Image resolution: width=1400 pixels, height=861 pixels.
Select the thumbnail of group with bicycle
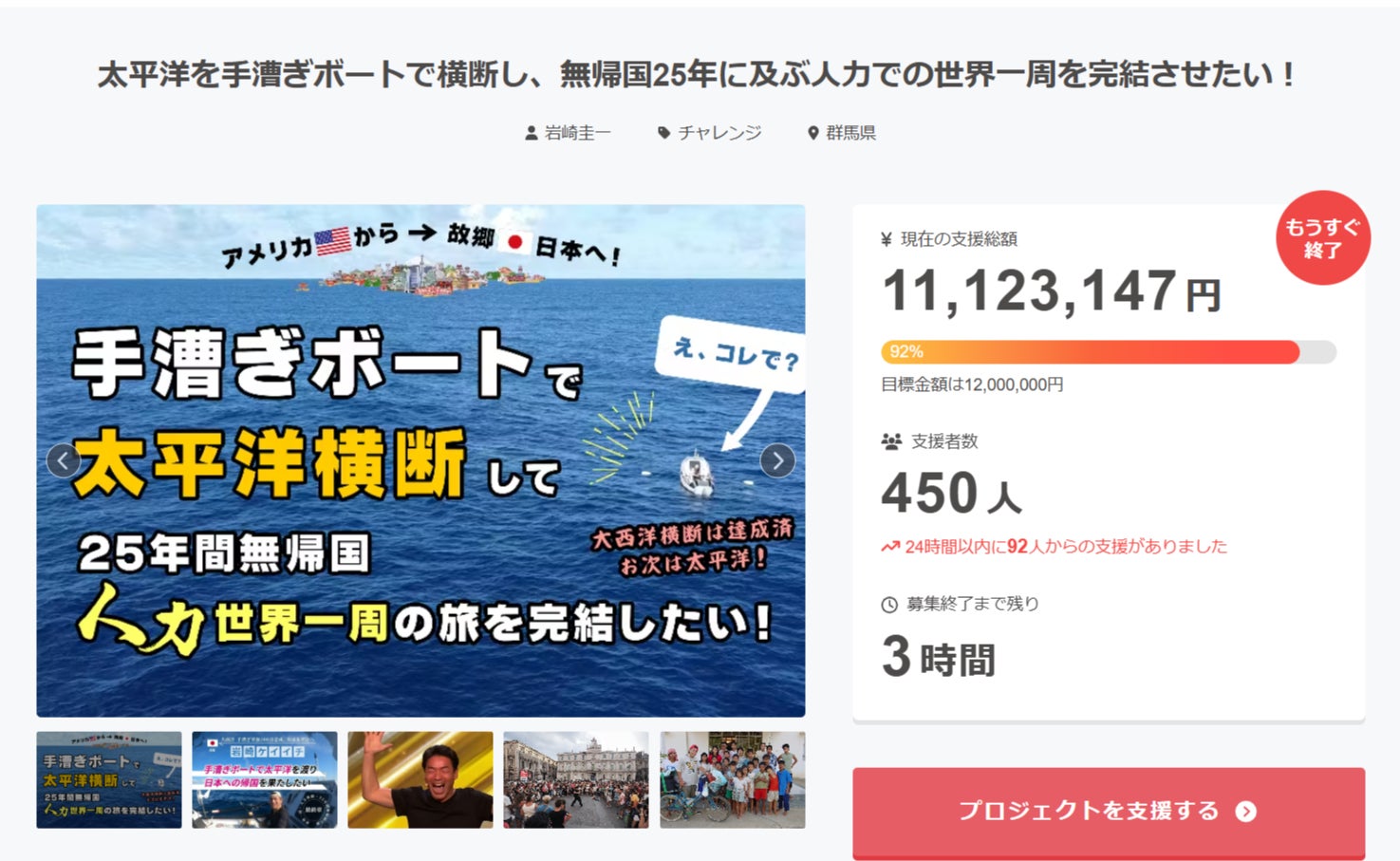coord(733,780)
